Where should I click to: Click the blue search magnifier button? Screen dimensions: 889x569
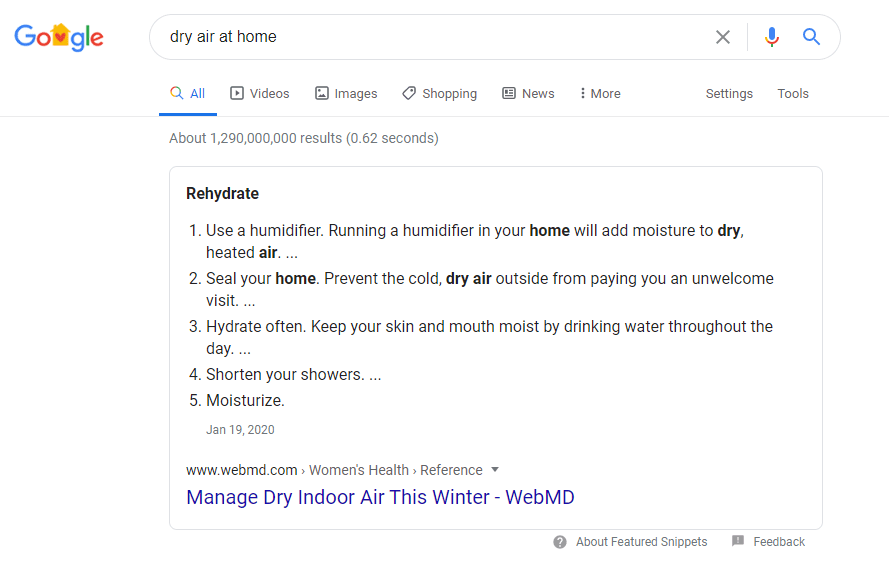tap(811, 37)
